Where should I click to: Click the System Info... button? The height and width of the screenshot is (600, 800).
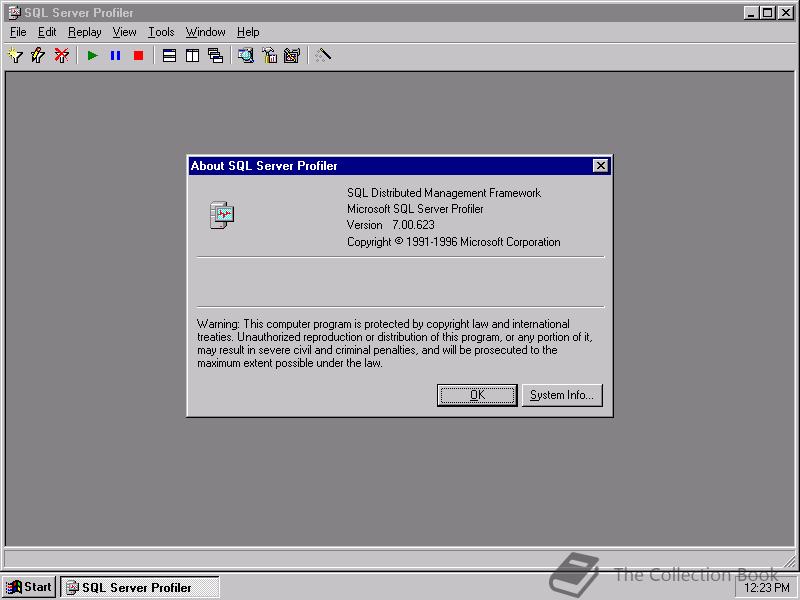pos(562,395)
